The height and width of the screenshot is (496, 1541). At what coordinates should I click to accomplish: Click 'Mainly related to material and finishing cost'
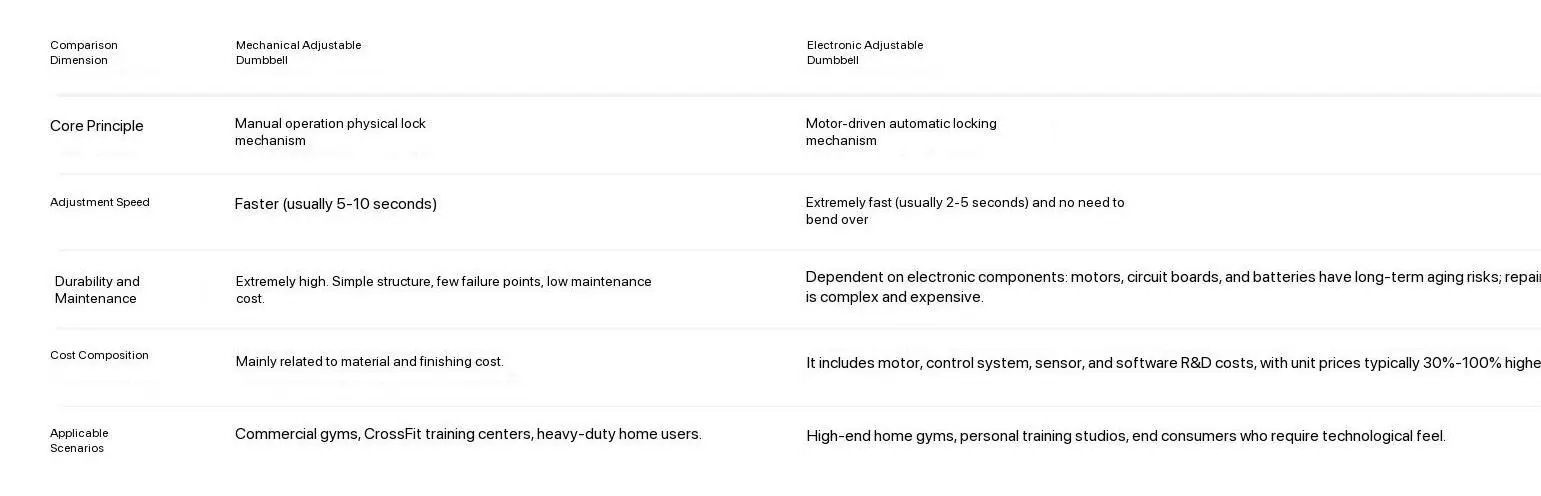click(x=370, y=361)
